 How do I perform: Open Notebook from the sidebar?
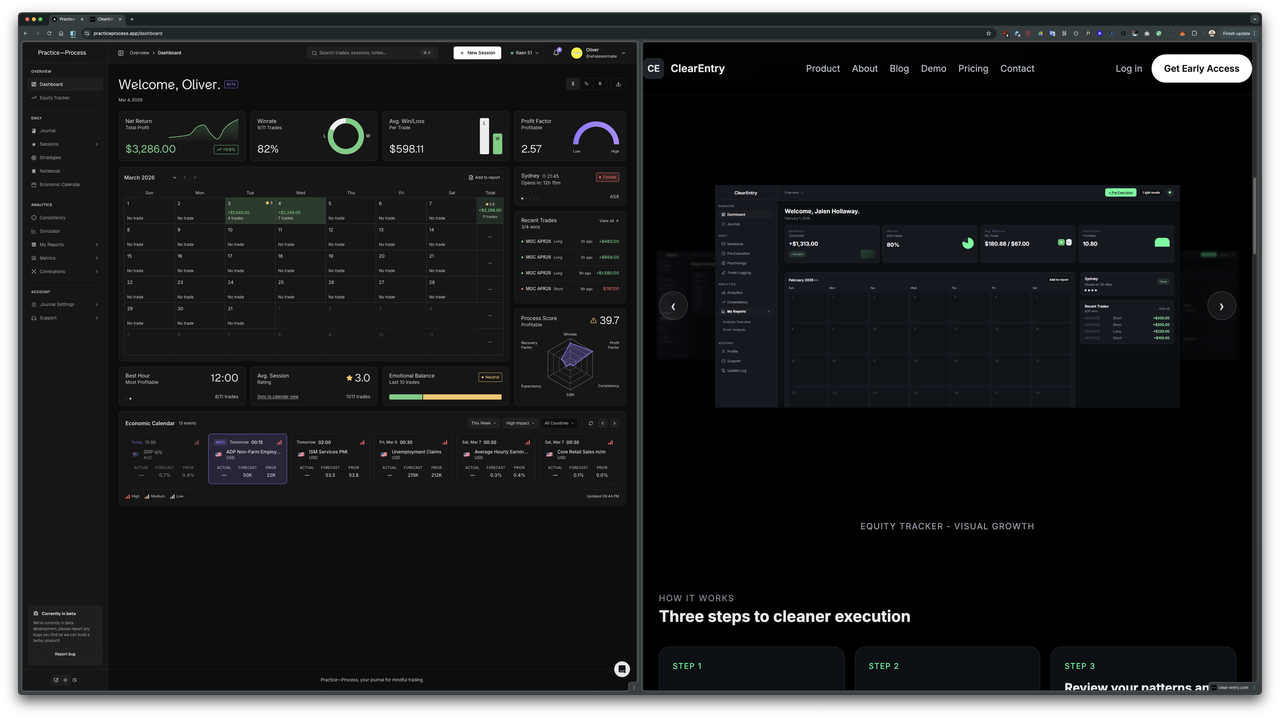pyautogui.click(x=50, y=171)
